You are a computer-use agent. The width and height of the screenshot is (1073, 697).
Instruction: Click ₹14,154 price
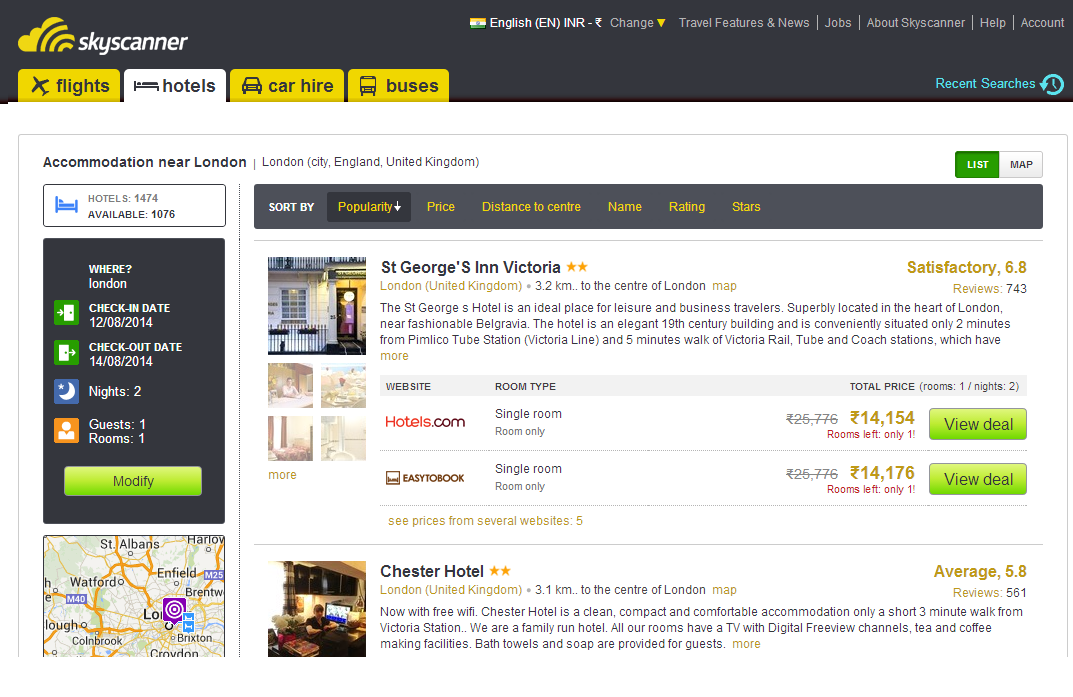click(x=882, y=418)
